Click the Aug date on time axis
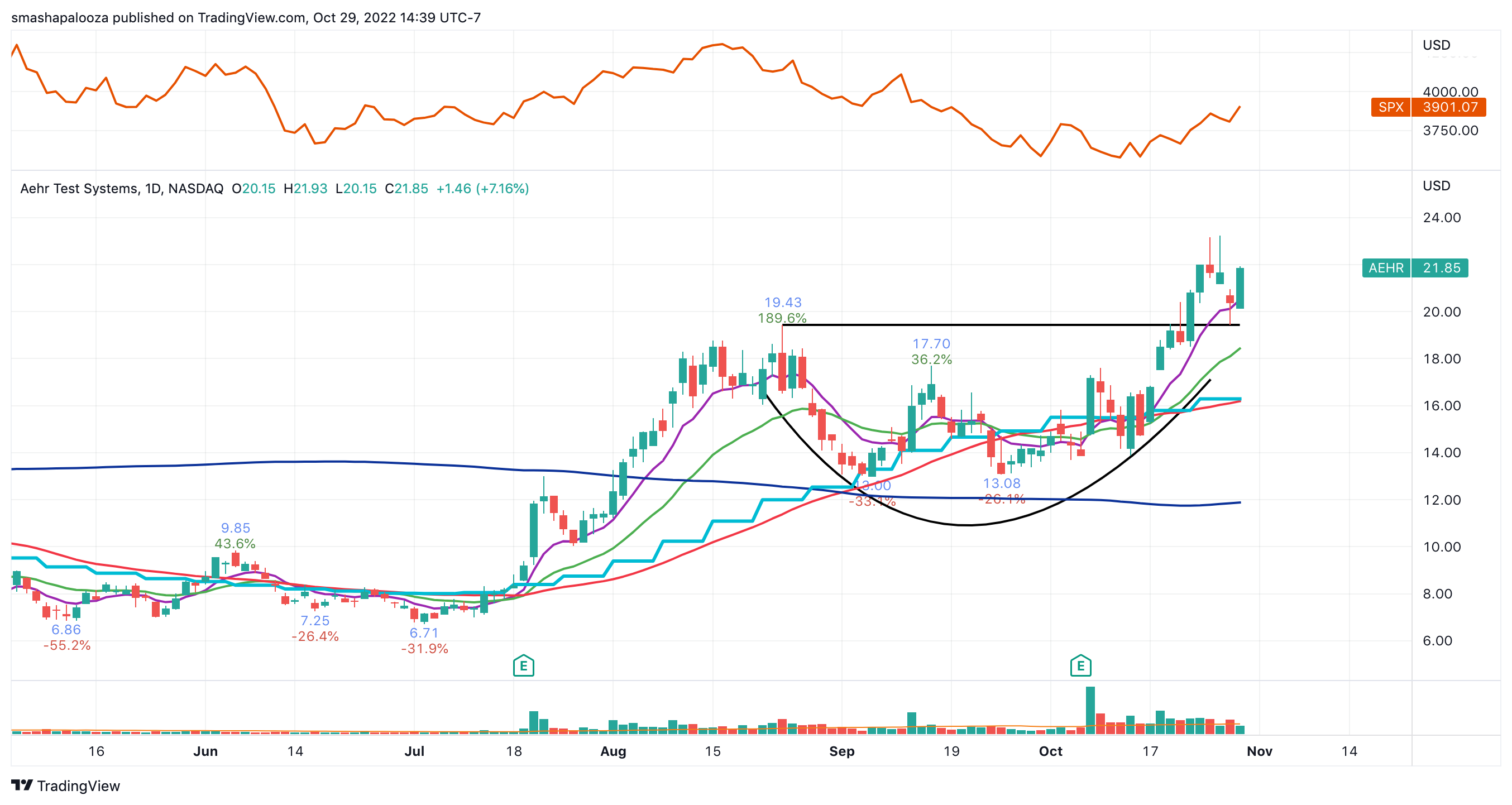Viewport: 1512px width, 805px height. (613, 751)
